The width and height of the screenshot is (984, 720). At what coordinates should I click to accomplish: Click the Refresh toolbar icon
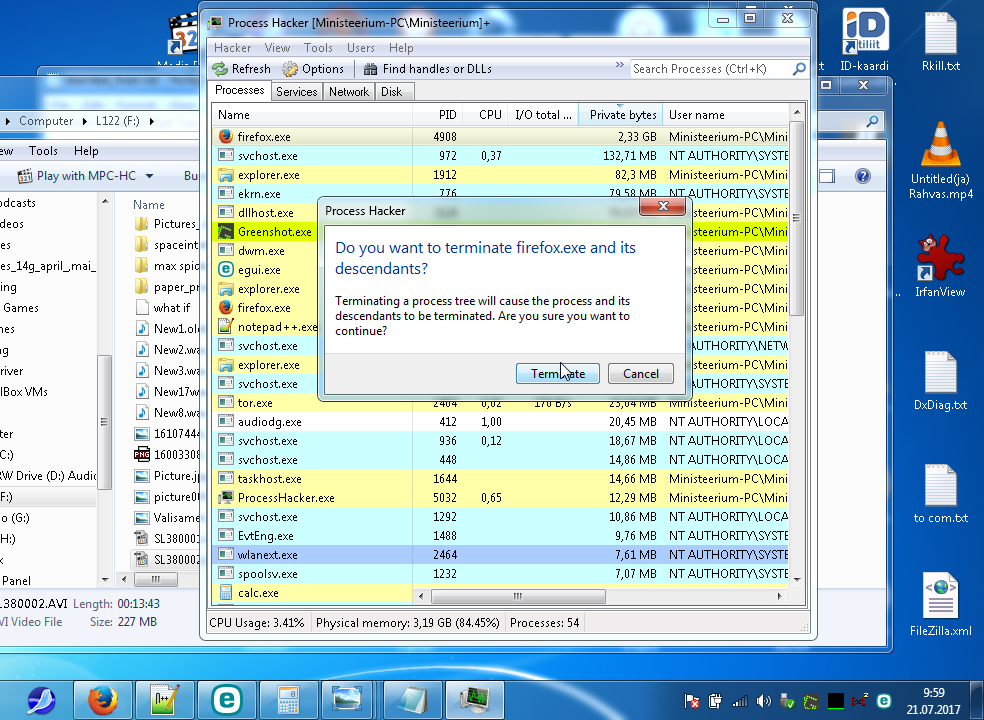tap(220, 69)
